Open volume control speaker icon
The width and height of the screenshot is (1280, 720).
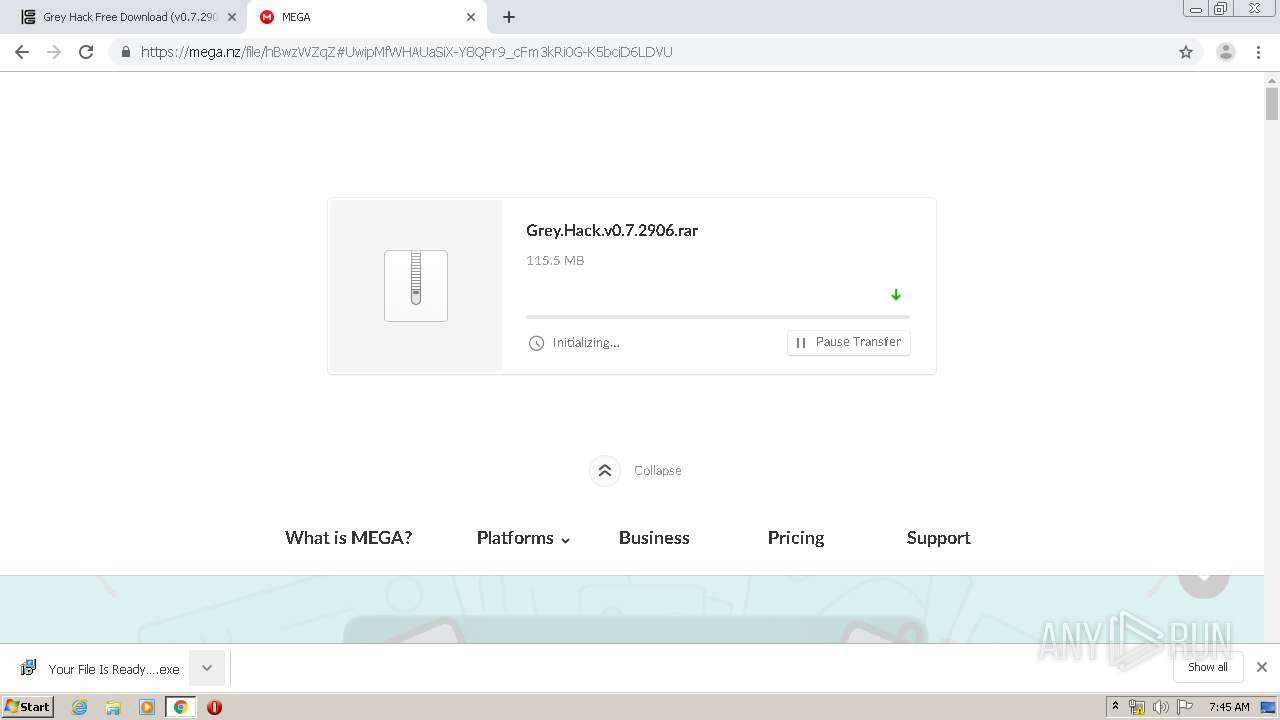(1160, 707)
